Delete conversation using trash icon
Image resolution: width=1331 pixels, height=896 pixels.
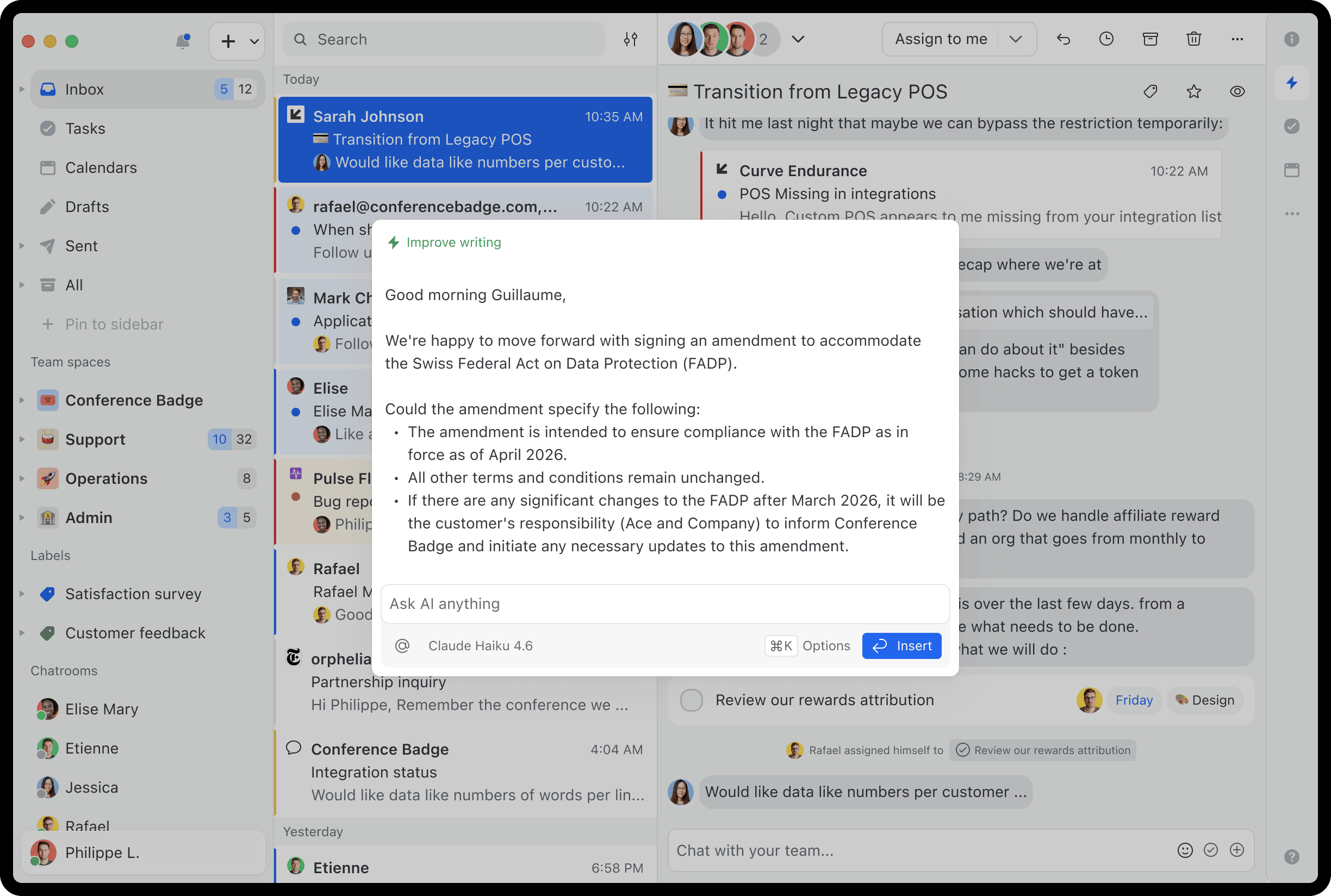click(x=1193, y=40)
